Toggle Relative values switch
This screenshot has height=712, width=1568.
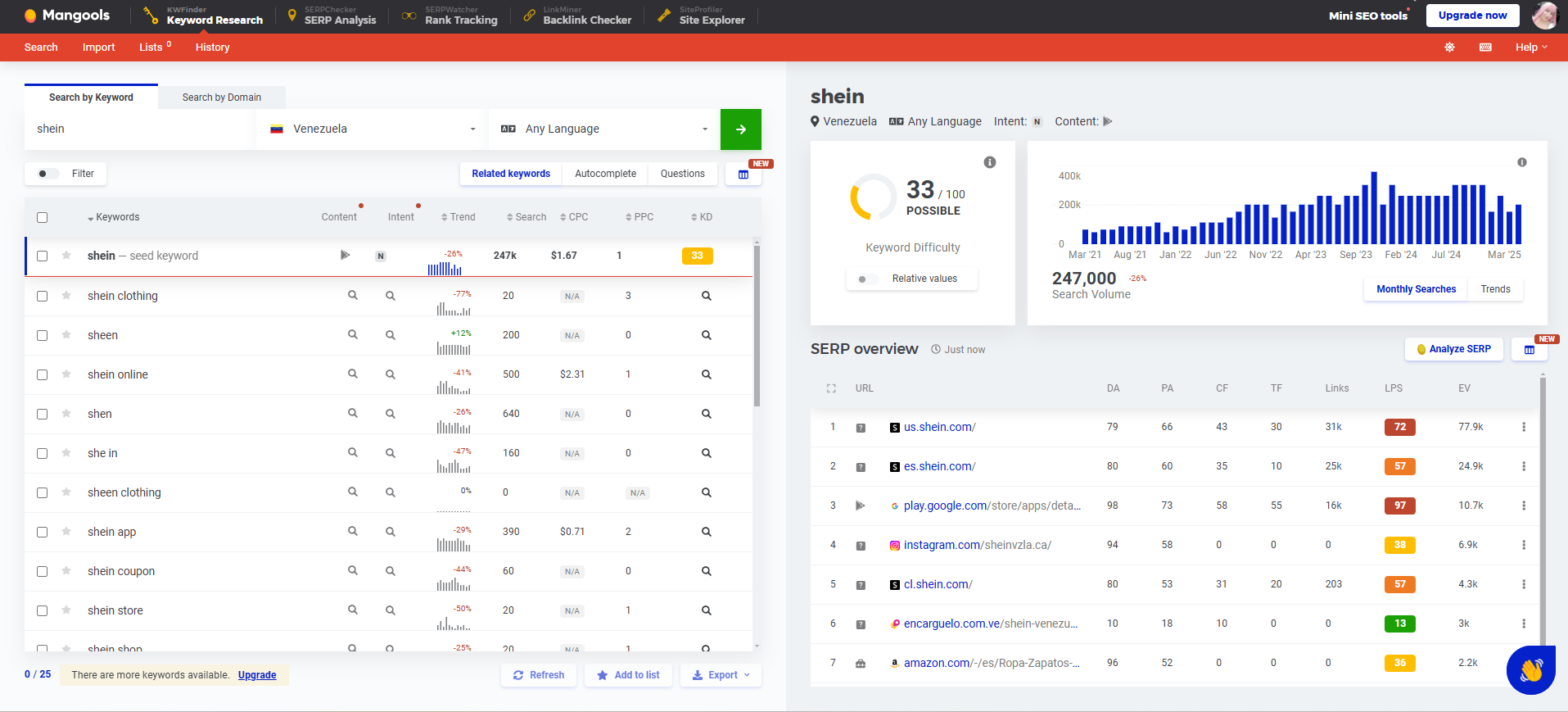(868, 279)
